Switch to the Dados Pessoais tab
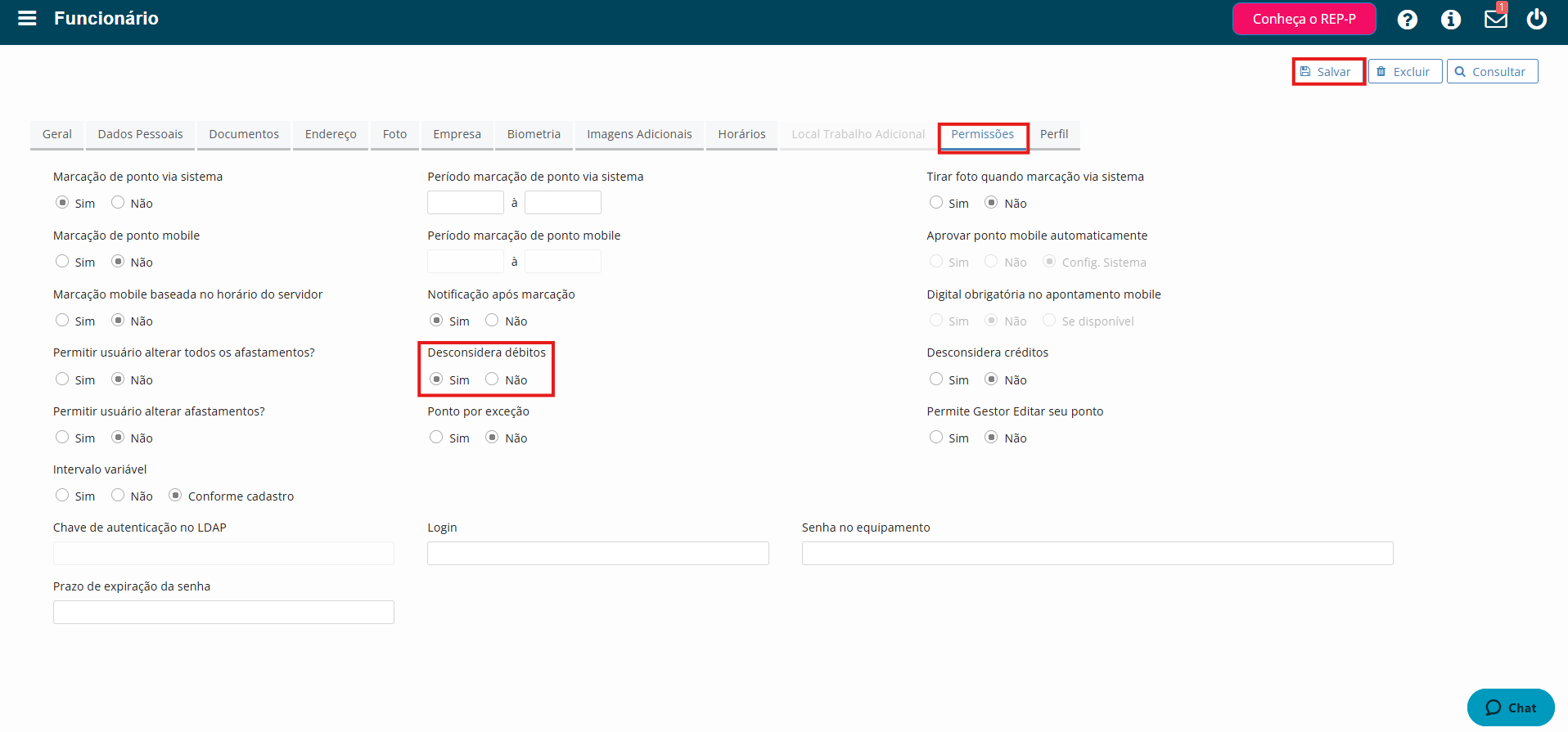The height and width of the screenshot is (732, 1568). coord(140,134)
